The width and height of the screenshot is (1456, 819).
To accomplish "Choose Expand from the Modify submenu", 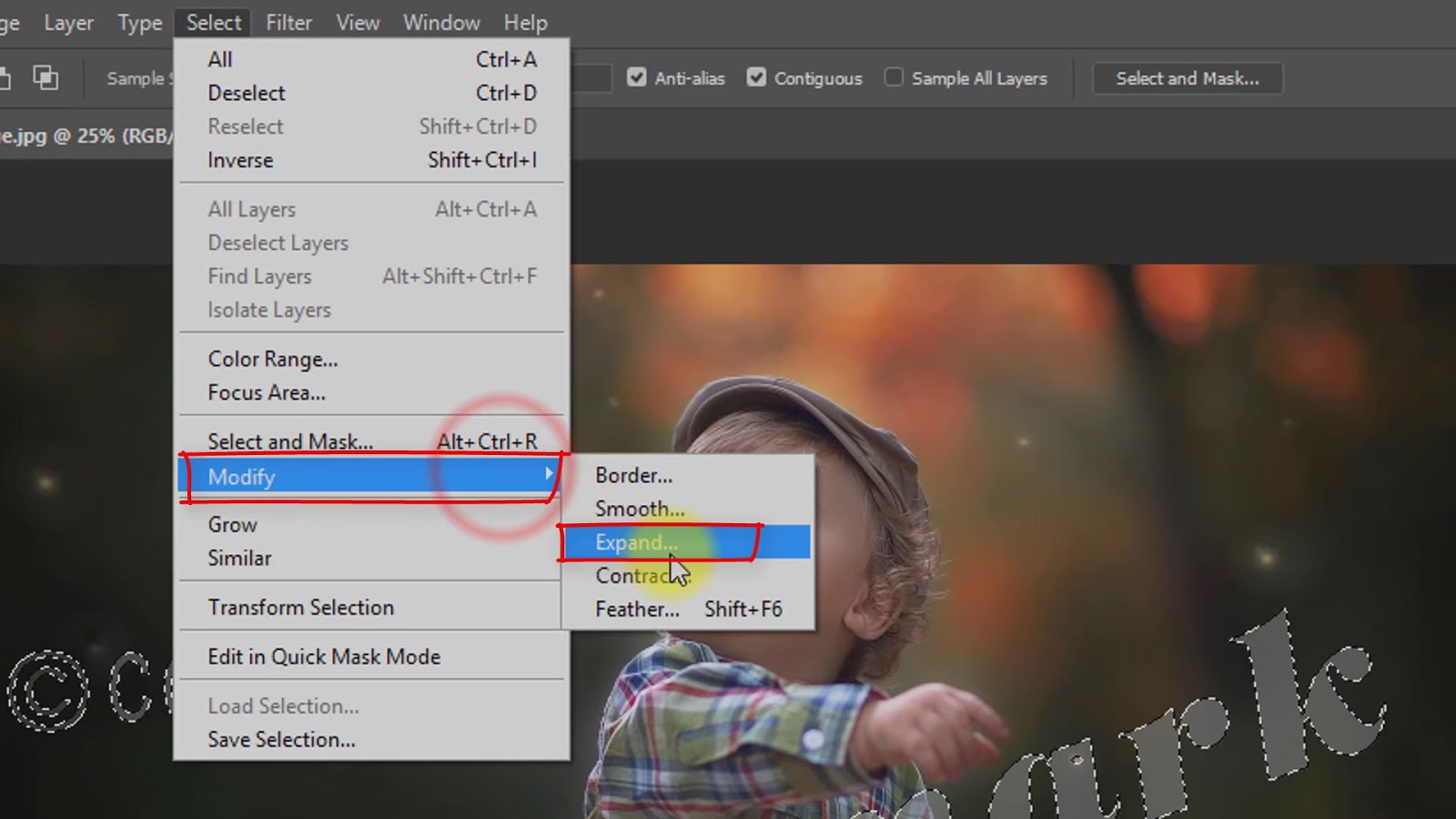I will 636,541.
